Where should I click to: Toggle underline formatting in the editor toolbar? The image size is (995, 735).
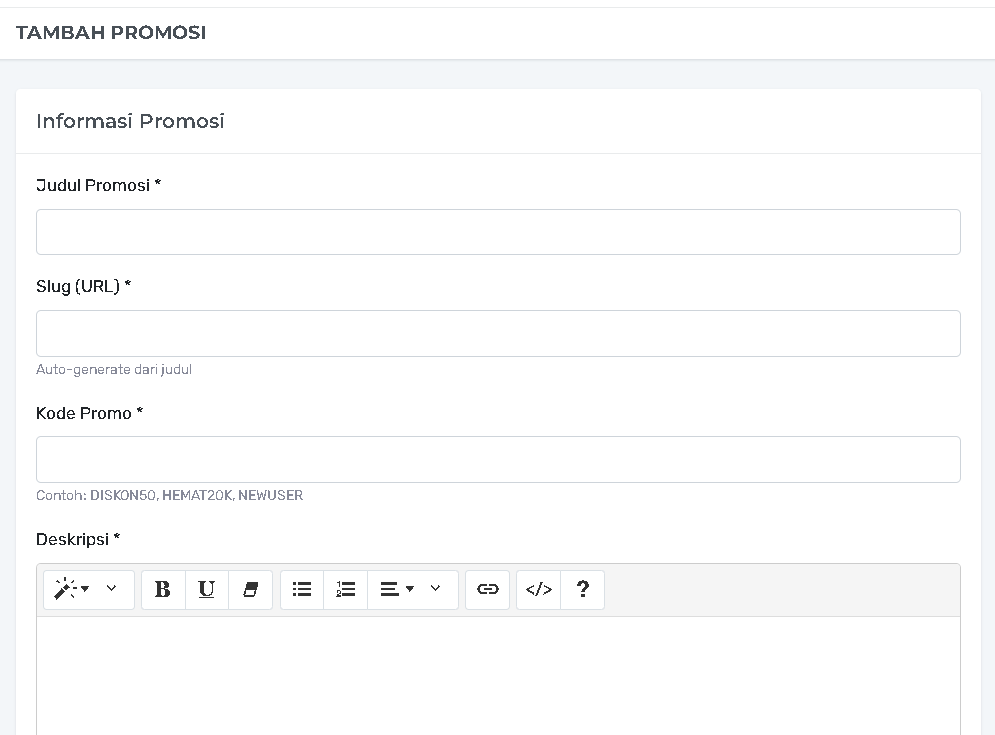tap(206, 590)
